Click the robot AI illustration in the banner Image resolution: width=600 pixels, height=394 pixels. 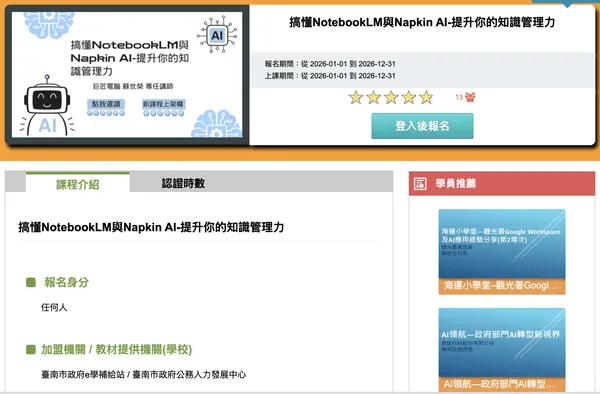[47, 106]
